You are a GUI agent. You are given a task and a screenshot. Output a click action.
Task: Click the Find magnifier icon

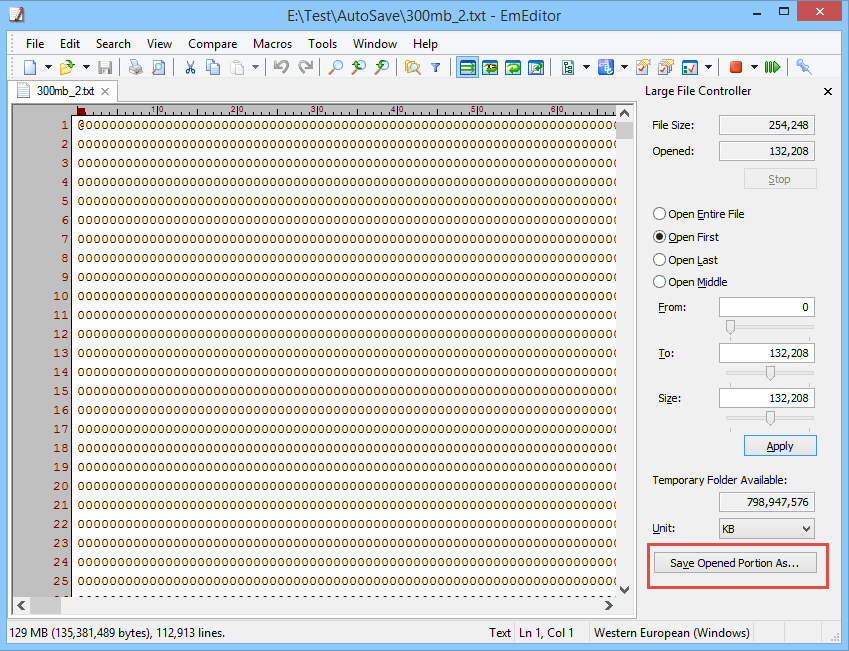[336, 67]
